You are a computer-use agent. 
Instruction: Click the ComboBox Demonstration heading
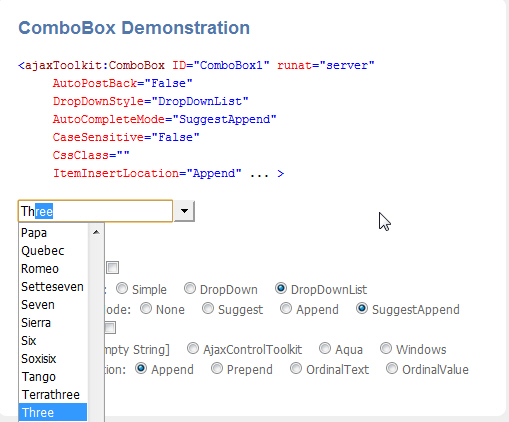134,28
